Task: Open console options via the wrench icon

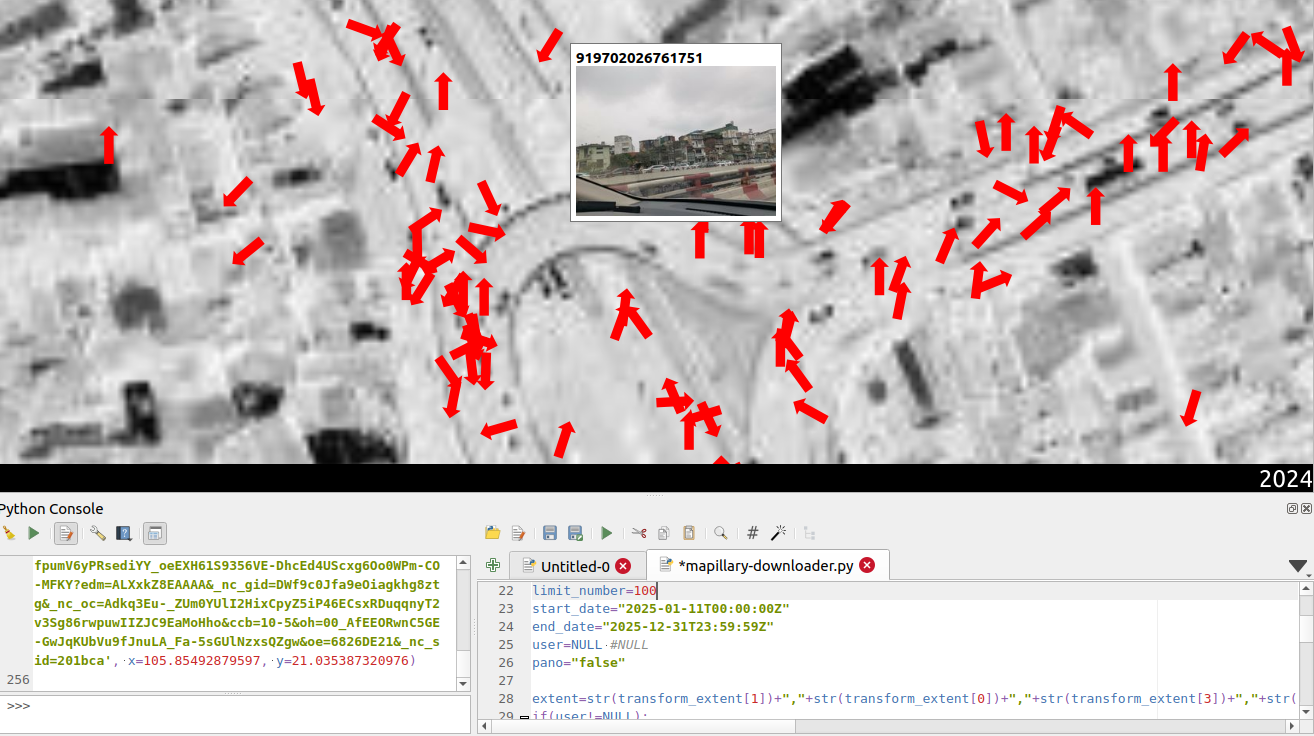Action: (x=97, y=533)
